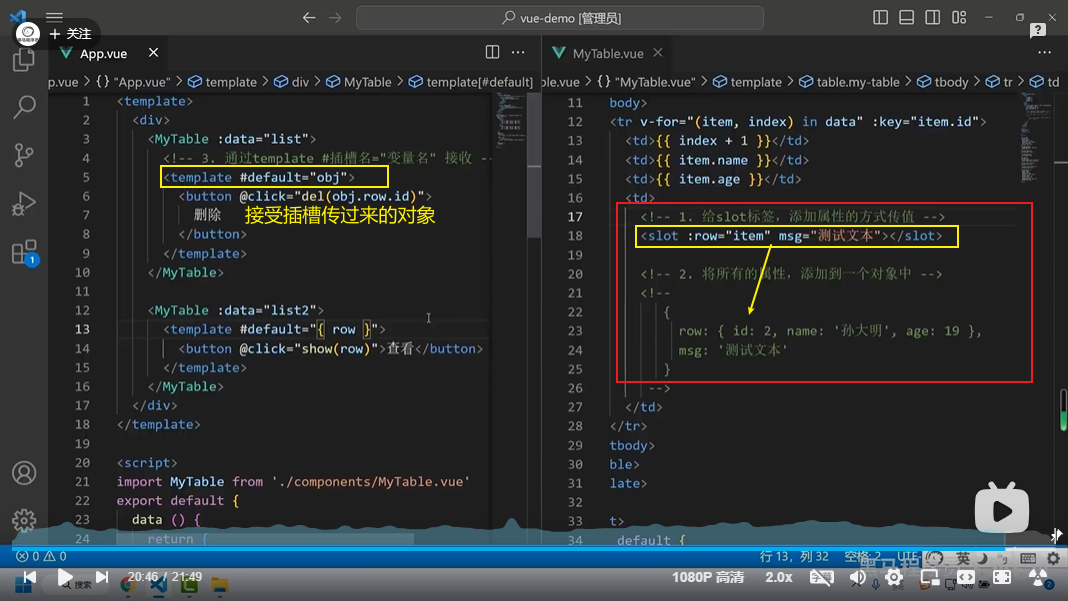Click the <slot :row="item"> code line
The height and width of the screenshot is (601, 1068).
pyautogui.click(x=791, y=236)
